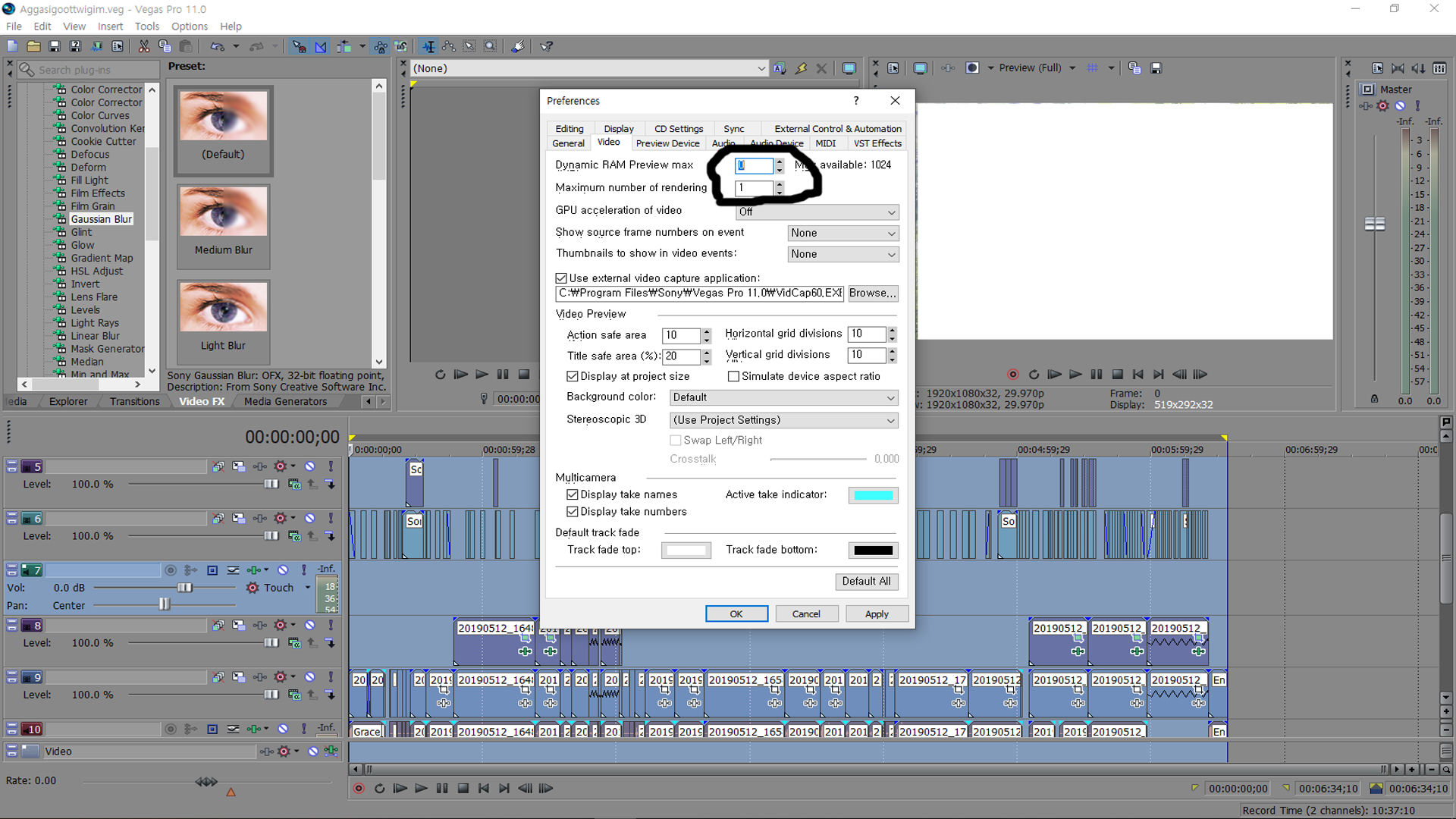Click Loop Playback icon in transport bar

pos(379,789)
